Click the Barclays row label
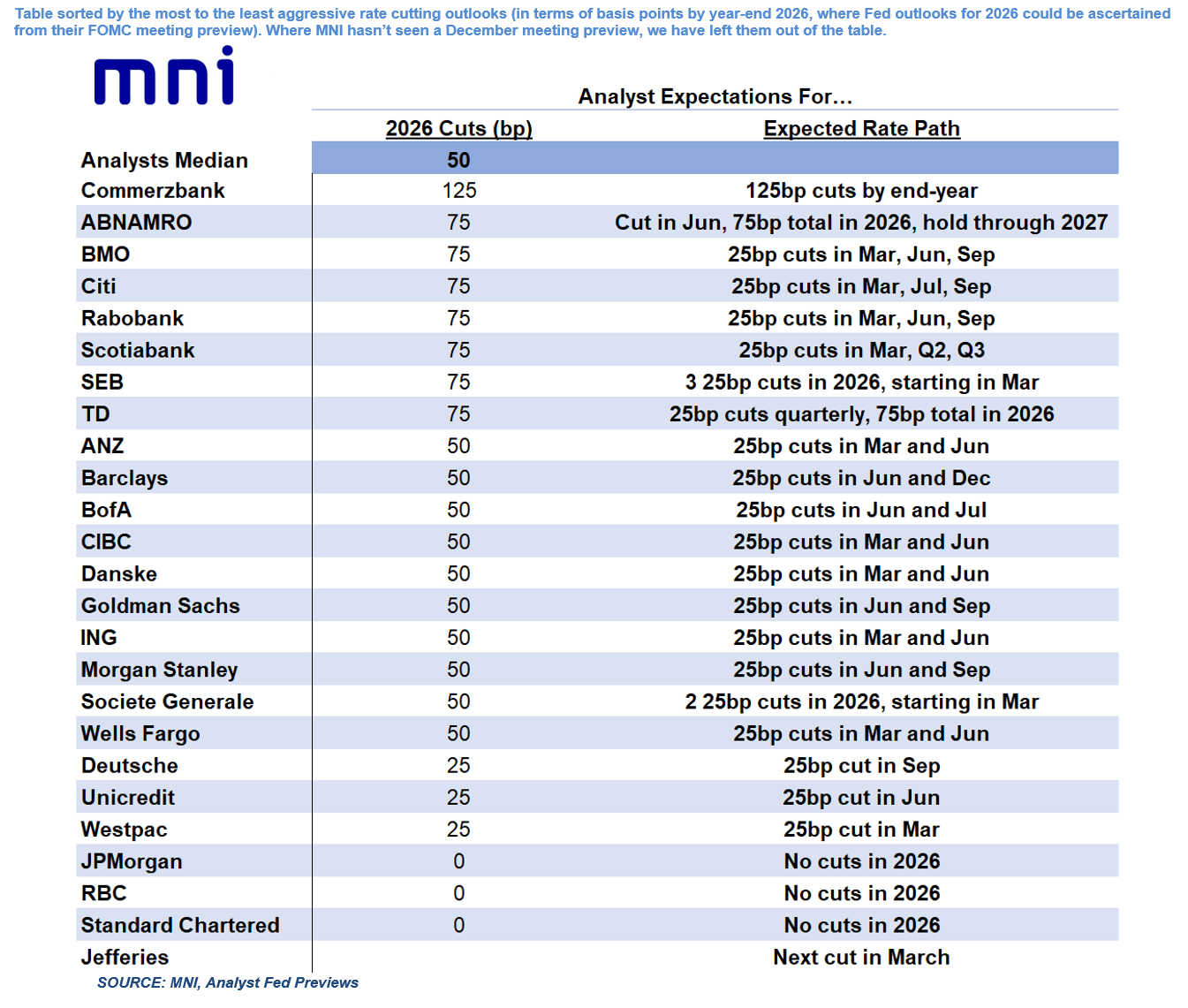This screenshot has height=1008, width=1188. 125,478
